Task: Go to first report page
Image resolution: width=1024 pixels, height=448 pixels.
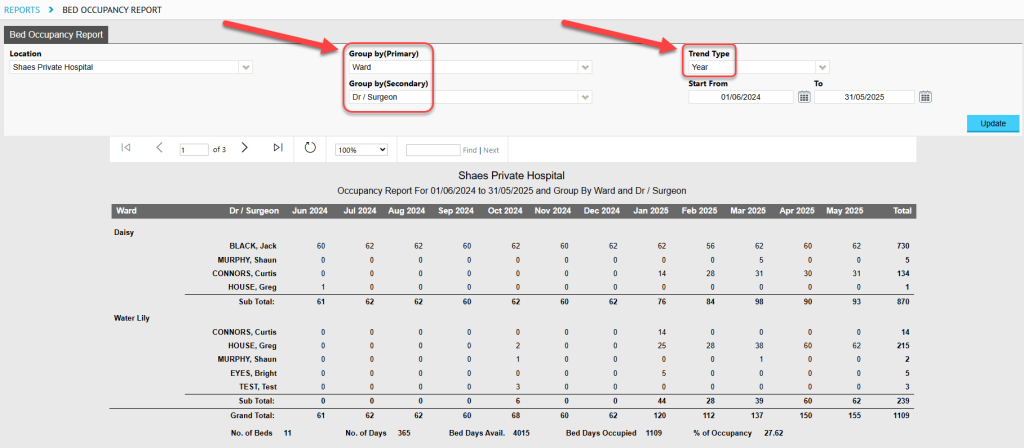Action: [x=126, y=148]
